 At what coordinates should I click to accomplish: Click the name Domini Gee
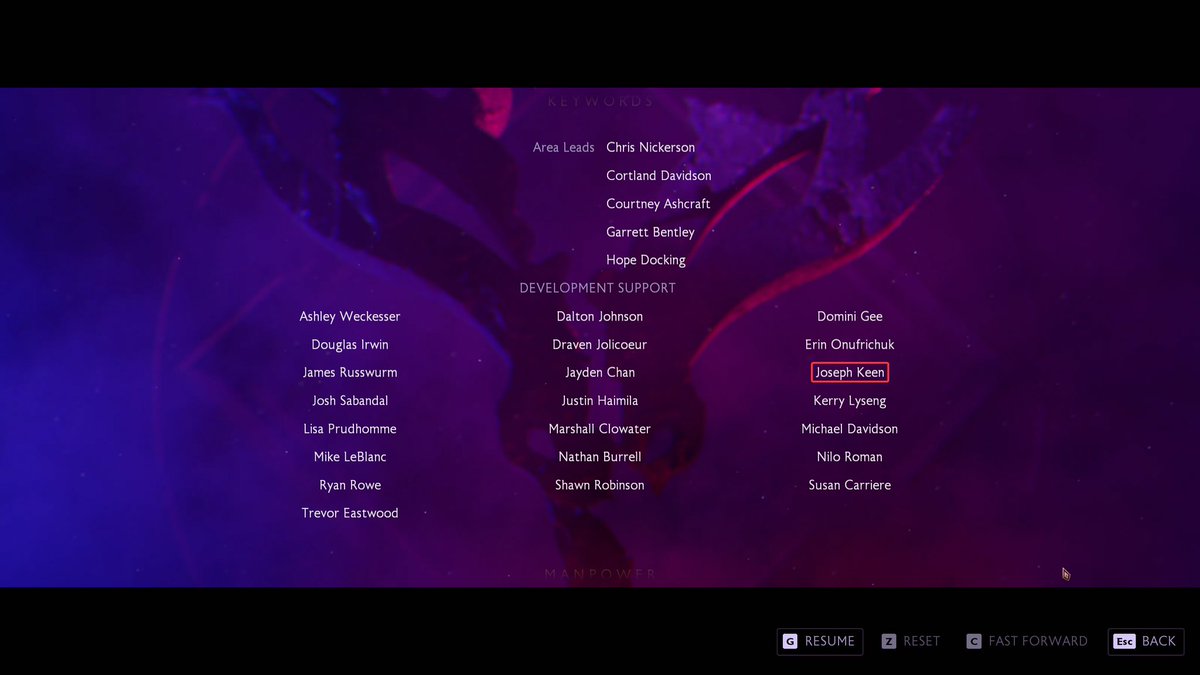coord(850,316)
